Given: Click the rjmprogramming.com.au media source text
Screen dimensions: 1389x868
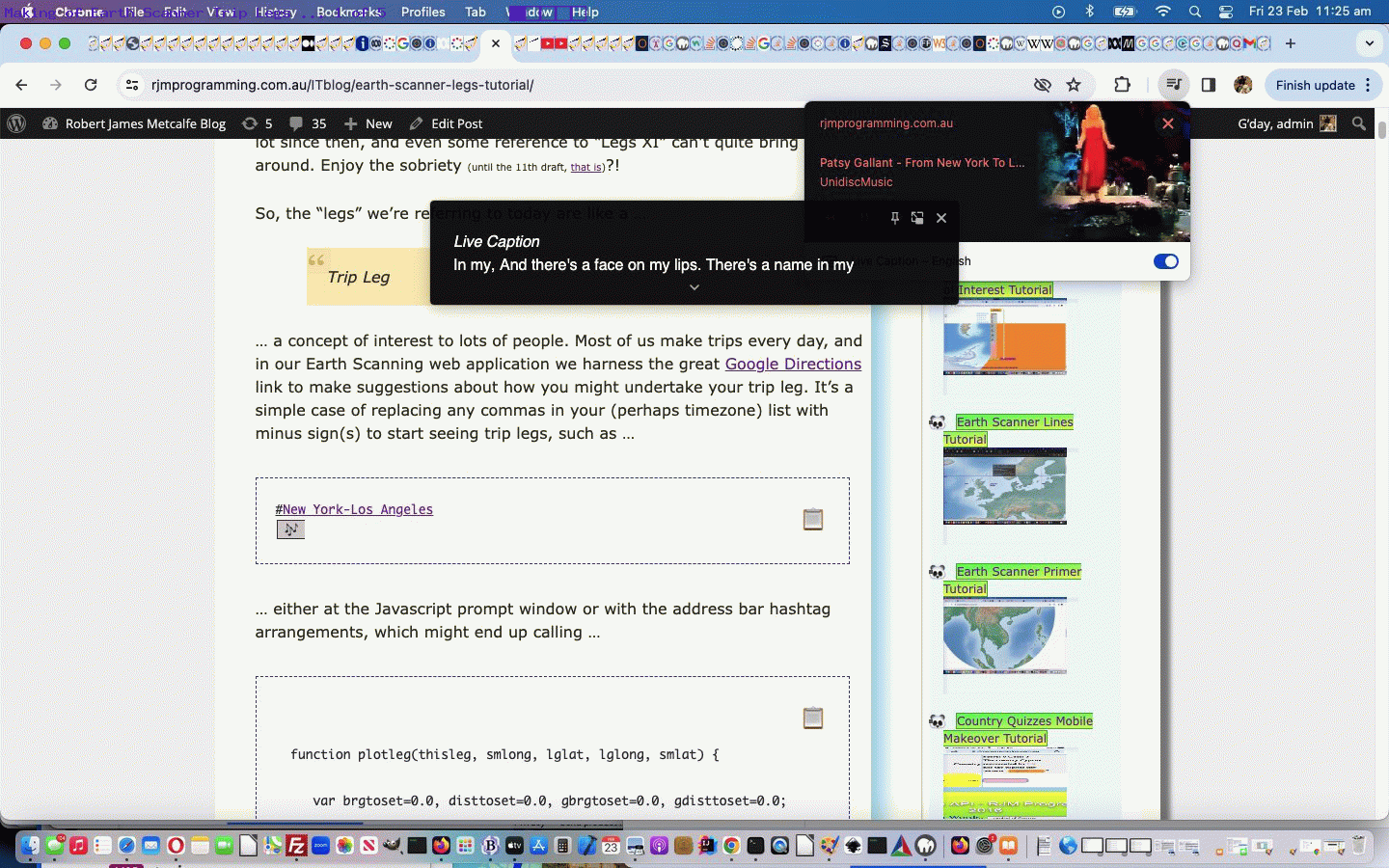Looking at the screenshot, I should point(886,123).
